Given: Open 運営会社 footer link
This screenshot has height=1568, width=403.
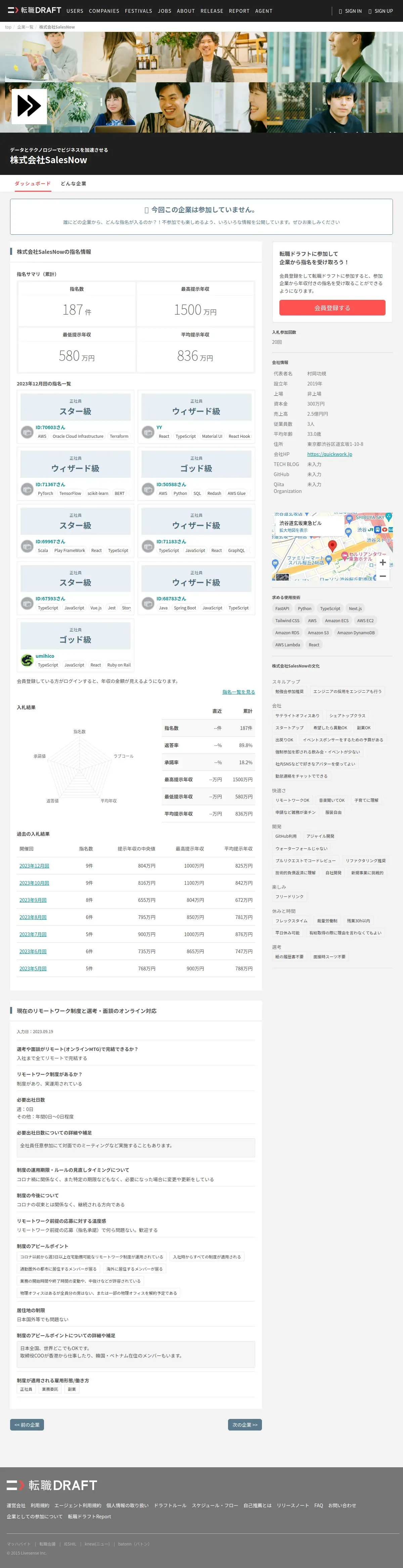Looking at the screenshot, I should pyautogui.click(x=16, y=1505).
